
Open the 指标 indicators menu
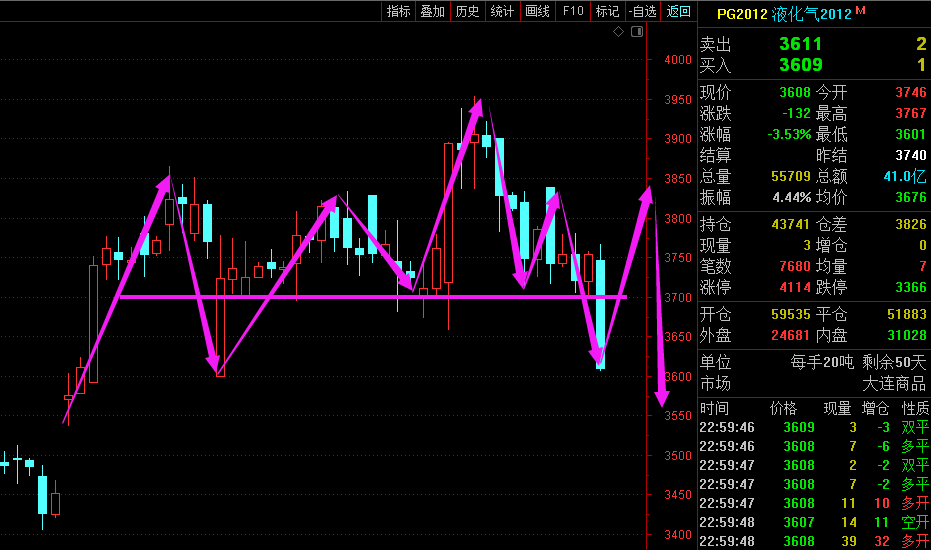(x=398, y=11)
